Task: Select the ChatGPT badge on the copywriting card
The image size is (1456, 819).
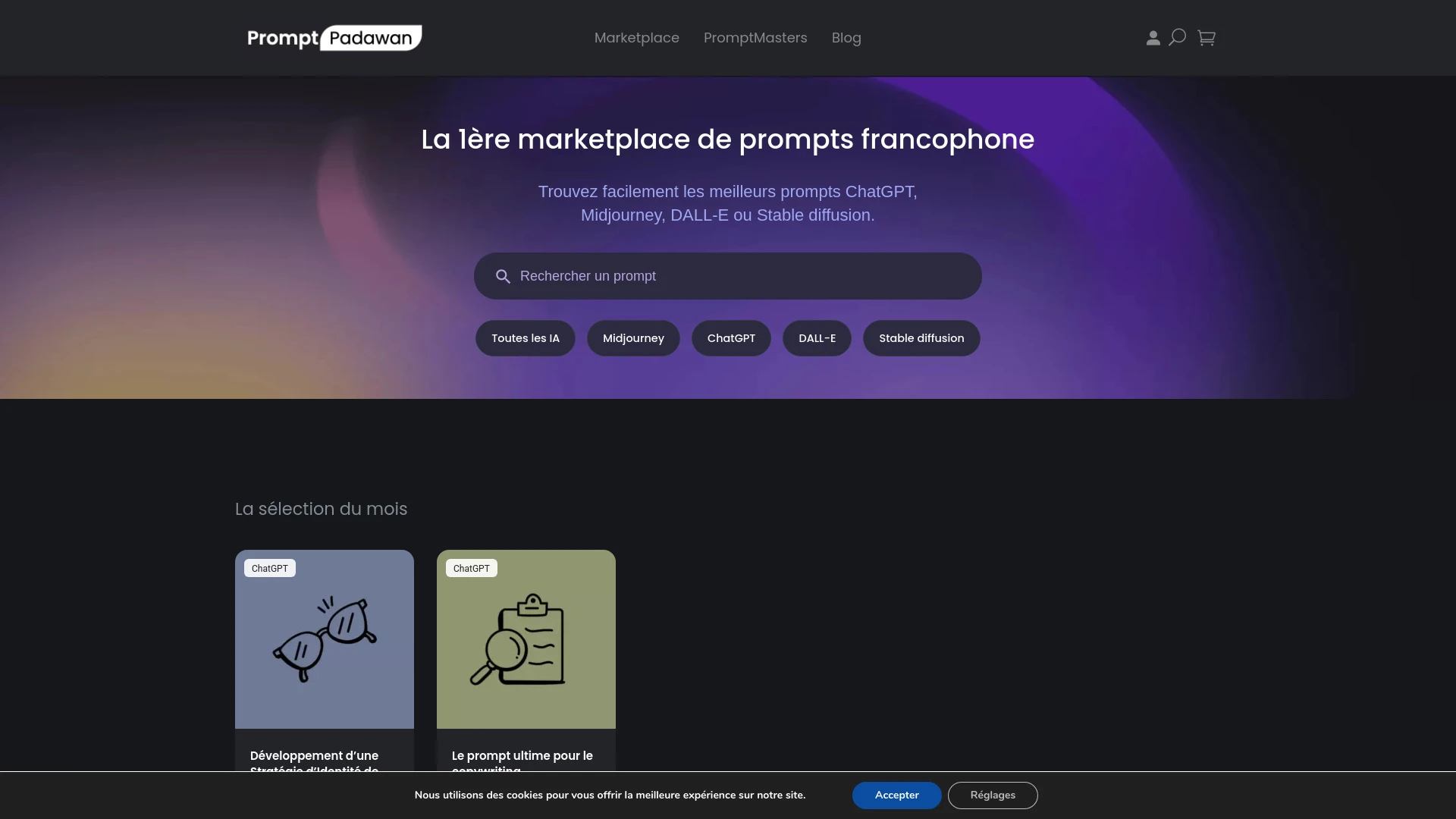Action: coord(471,567)
